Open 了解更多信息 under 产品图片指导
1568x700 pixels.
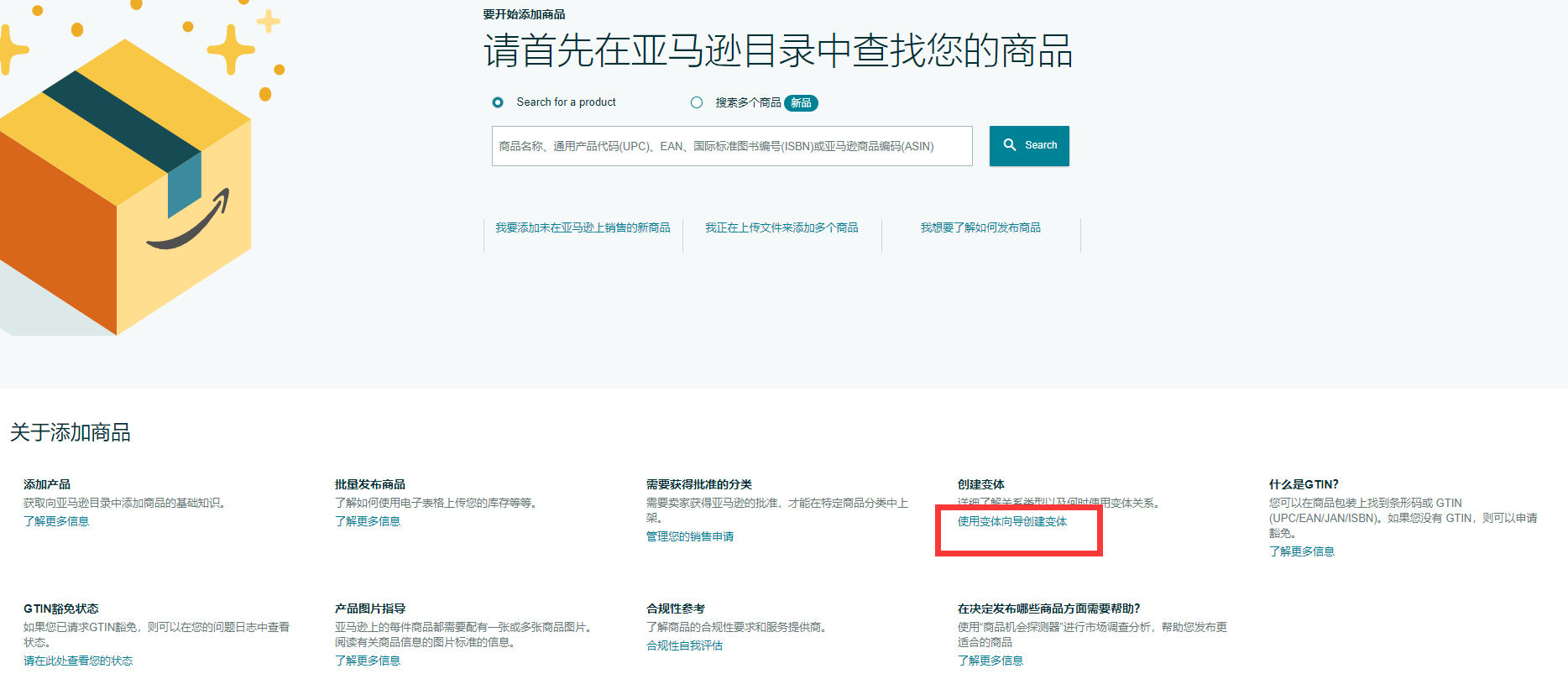(x=368, y=661)
